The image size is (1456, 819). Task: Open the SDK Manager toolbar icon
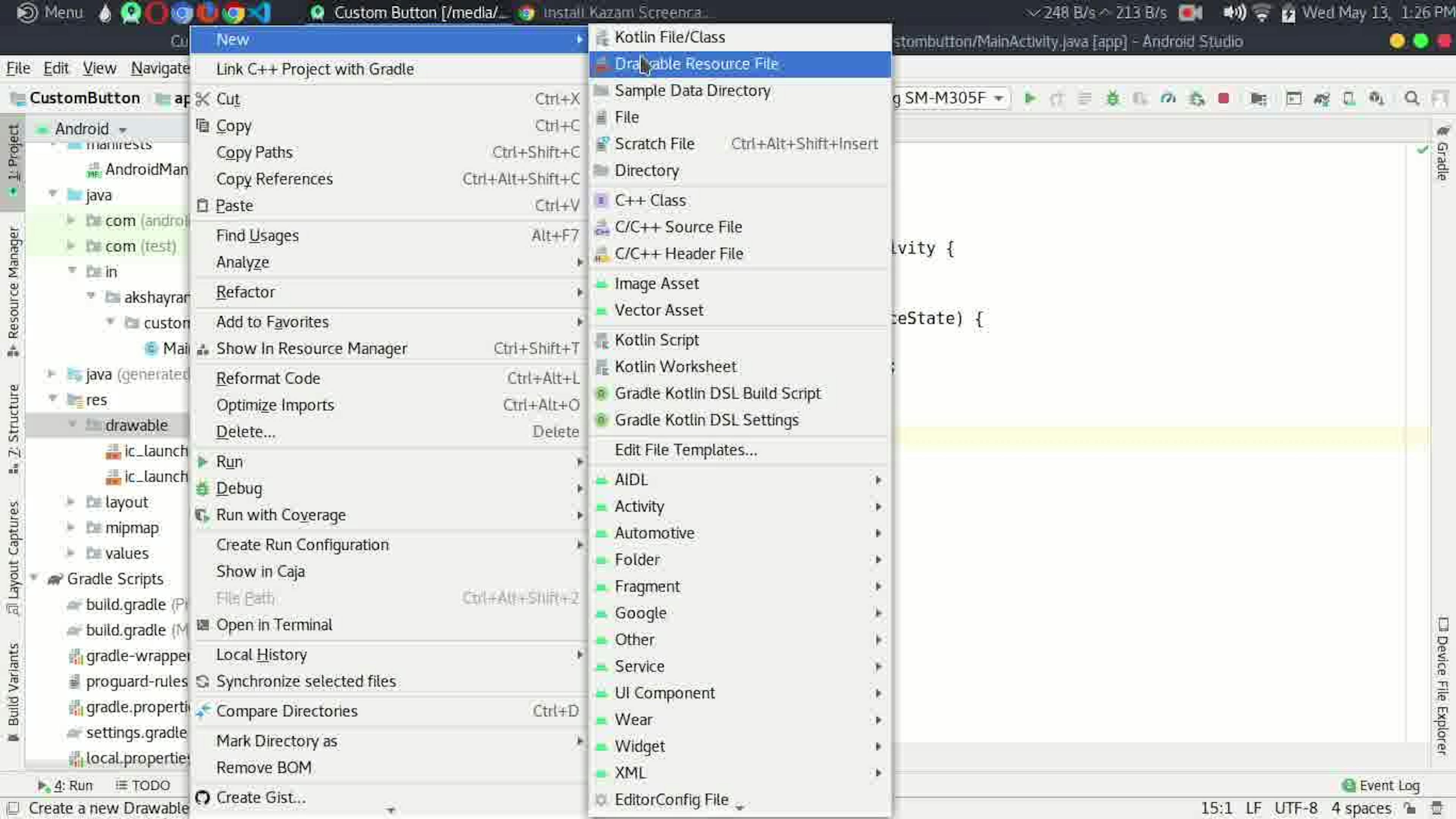[1377, 98]
